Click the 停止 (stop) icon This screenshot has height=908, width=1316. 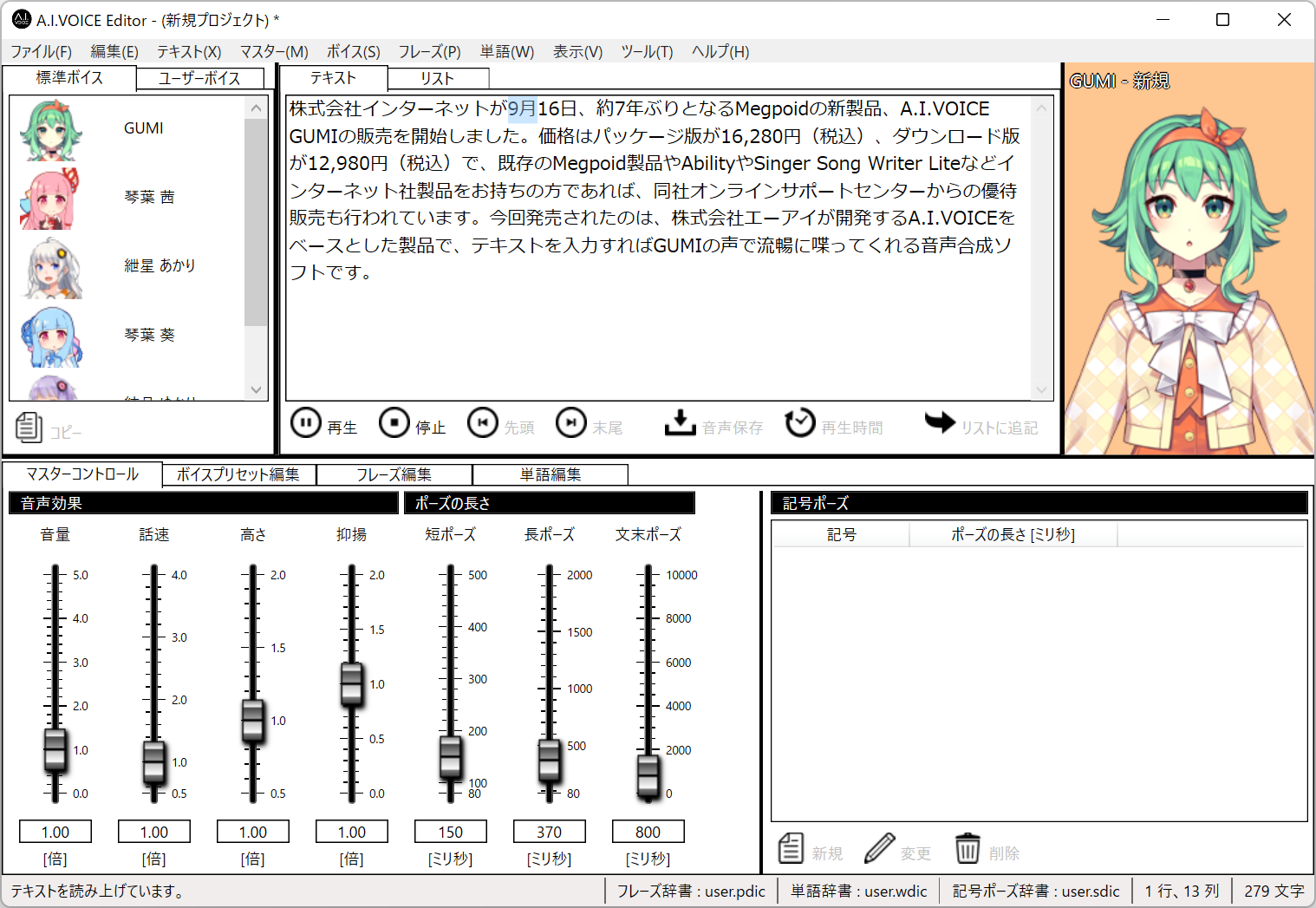click(x=394, y=423)
